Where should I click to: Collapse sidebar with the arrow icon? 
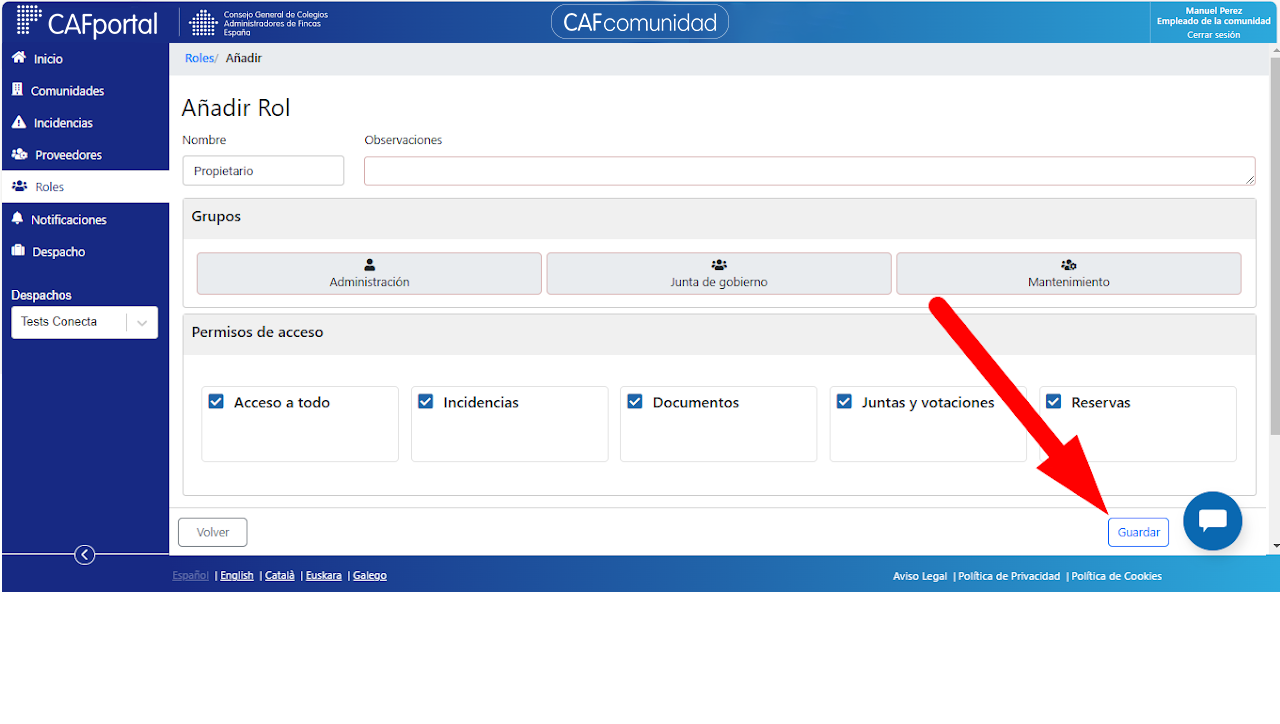click(x=85, y=554)
